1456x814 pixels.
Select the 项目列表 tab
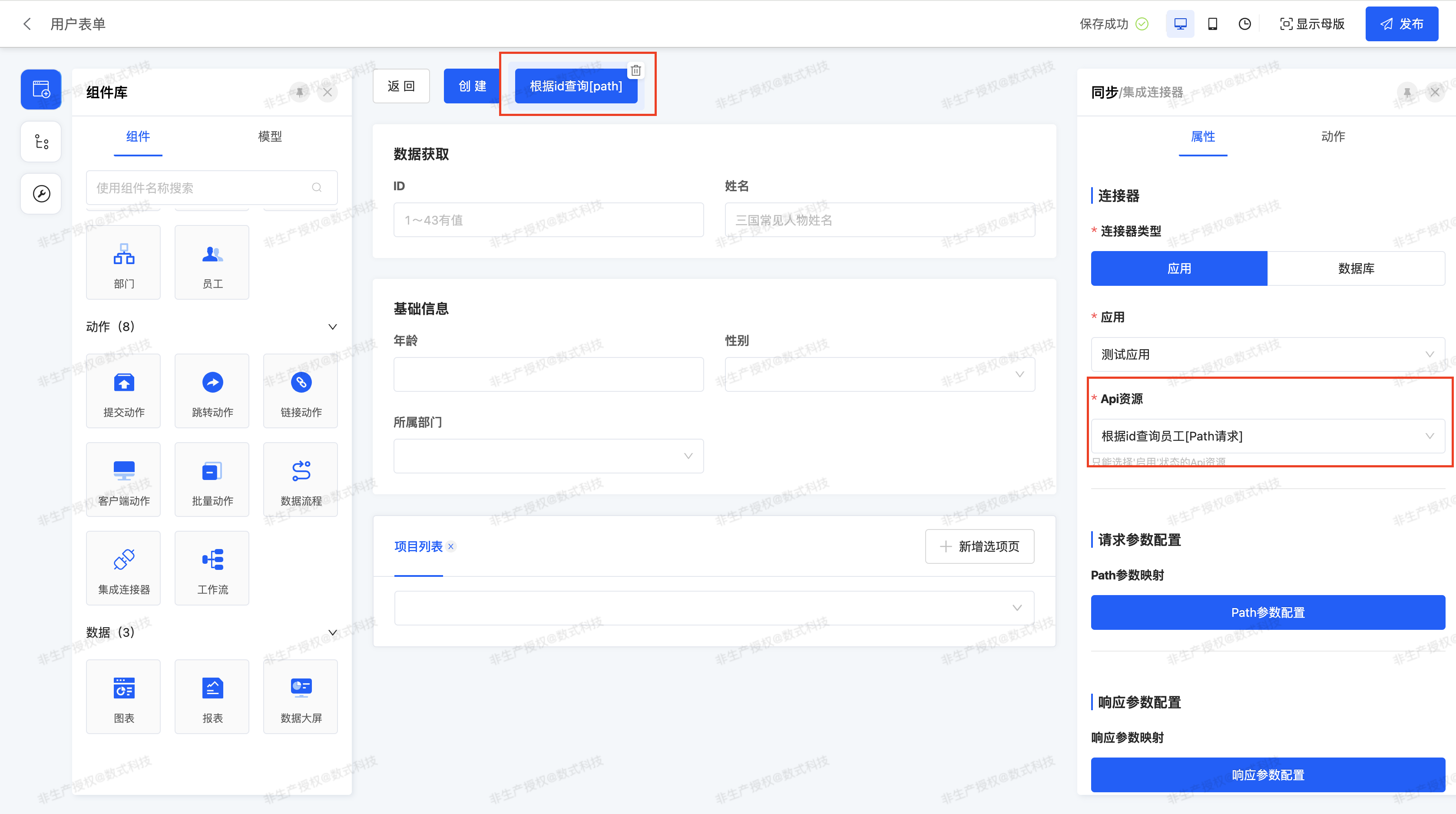coord(418,546)
